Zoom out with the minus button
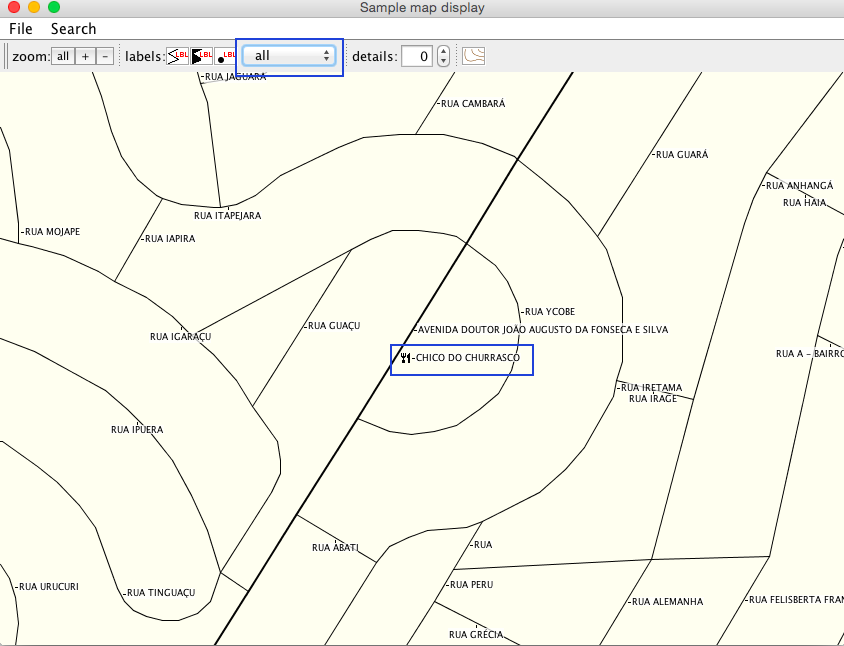 (x=105, y=57)
